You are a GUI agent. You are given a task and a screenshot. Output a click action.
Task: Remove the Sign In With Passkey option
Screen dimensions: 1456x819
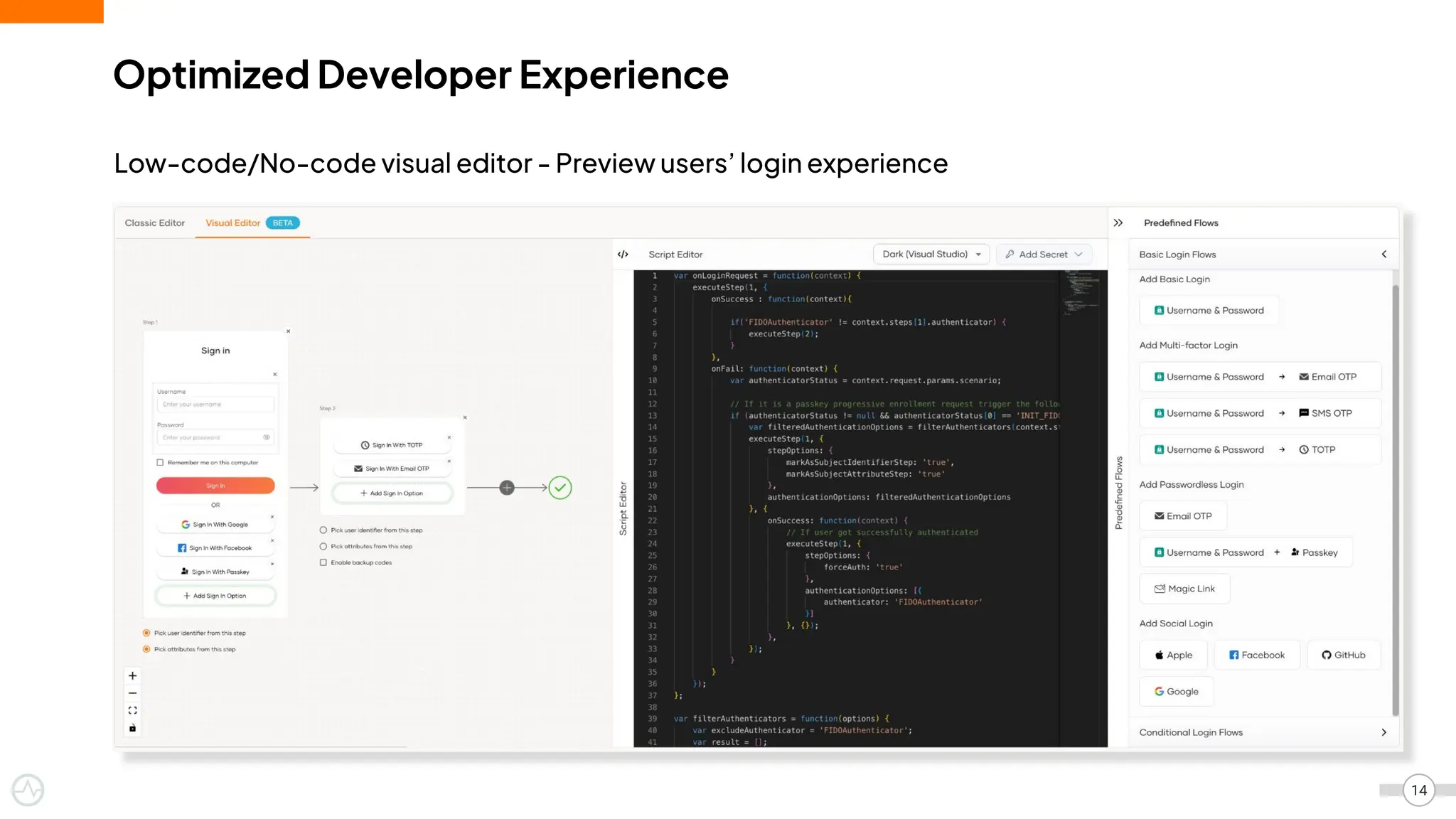(272, 564)
